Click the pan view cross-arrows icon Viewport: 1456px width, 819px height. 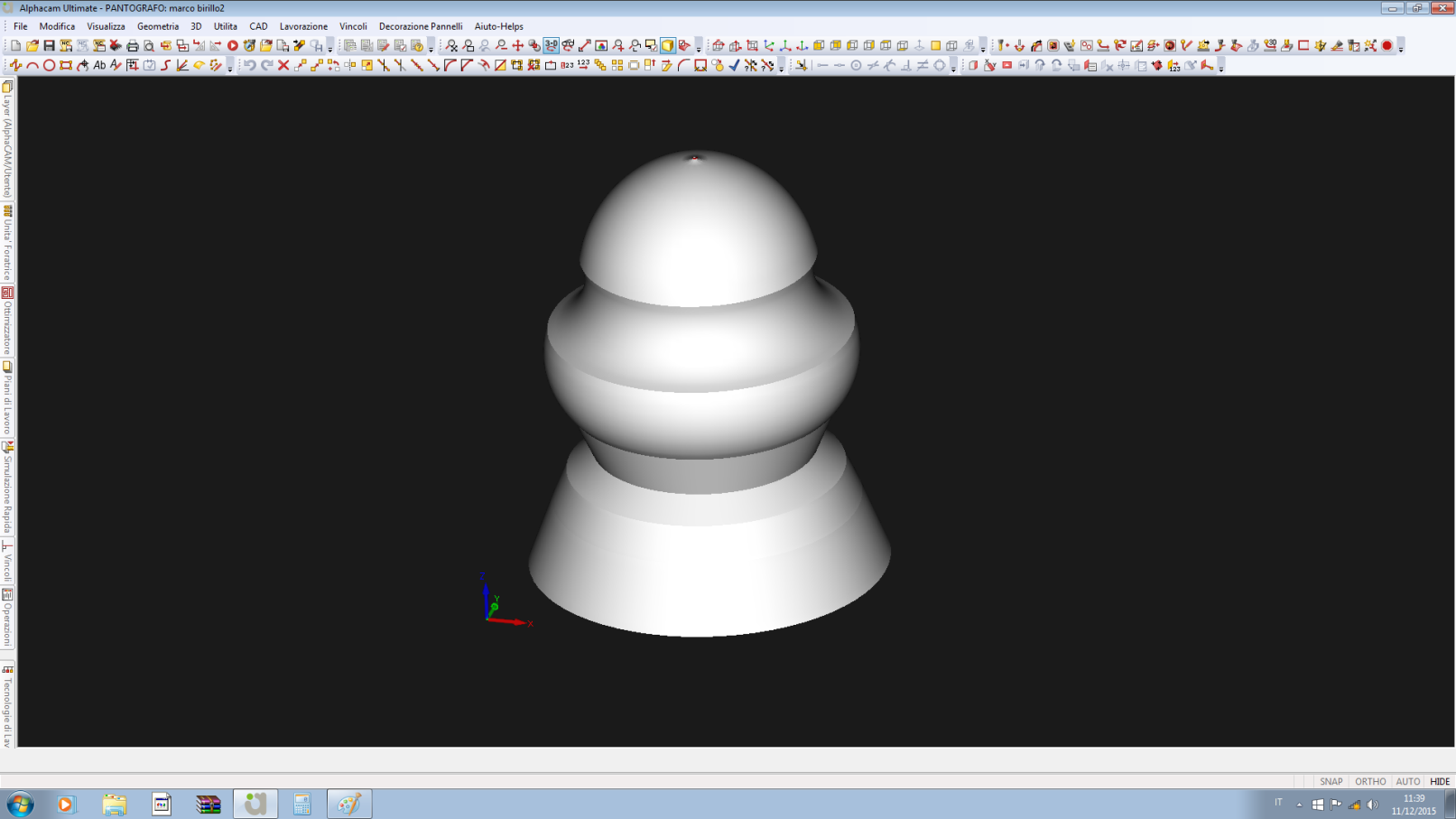[517, 45]
